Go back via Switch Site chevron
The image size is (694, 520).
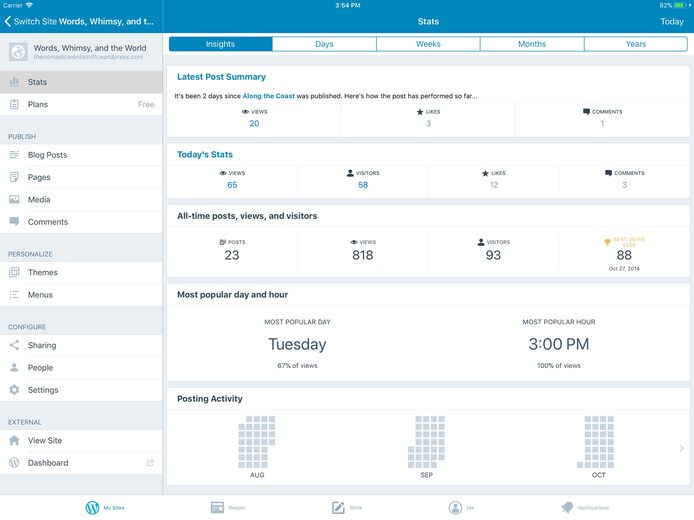[8, 21]
